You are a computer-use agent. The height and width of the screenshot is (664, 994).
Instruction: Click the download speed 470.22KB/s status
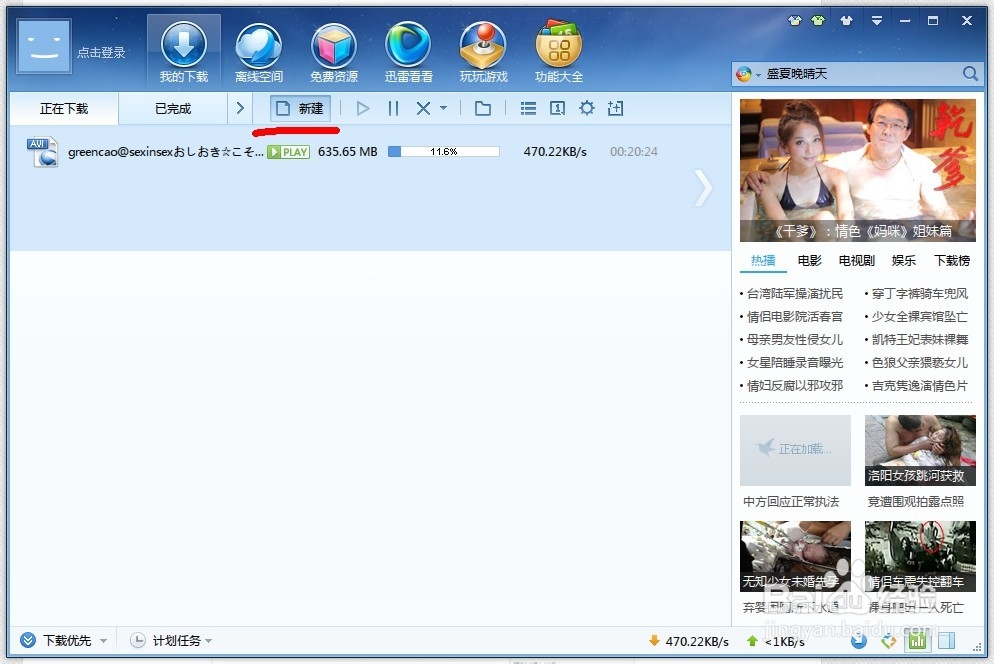coord(689,641)
